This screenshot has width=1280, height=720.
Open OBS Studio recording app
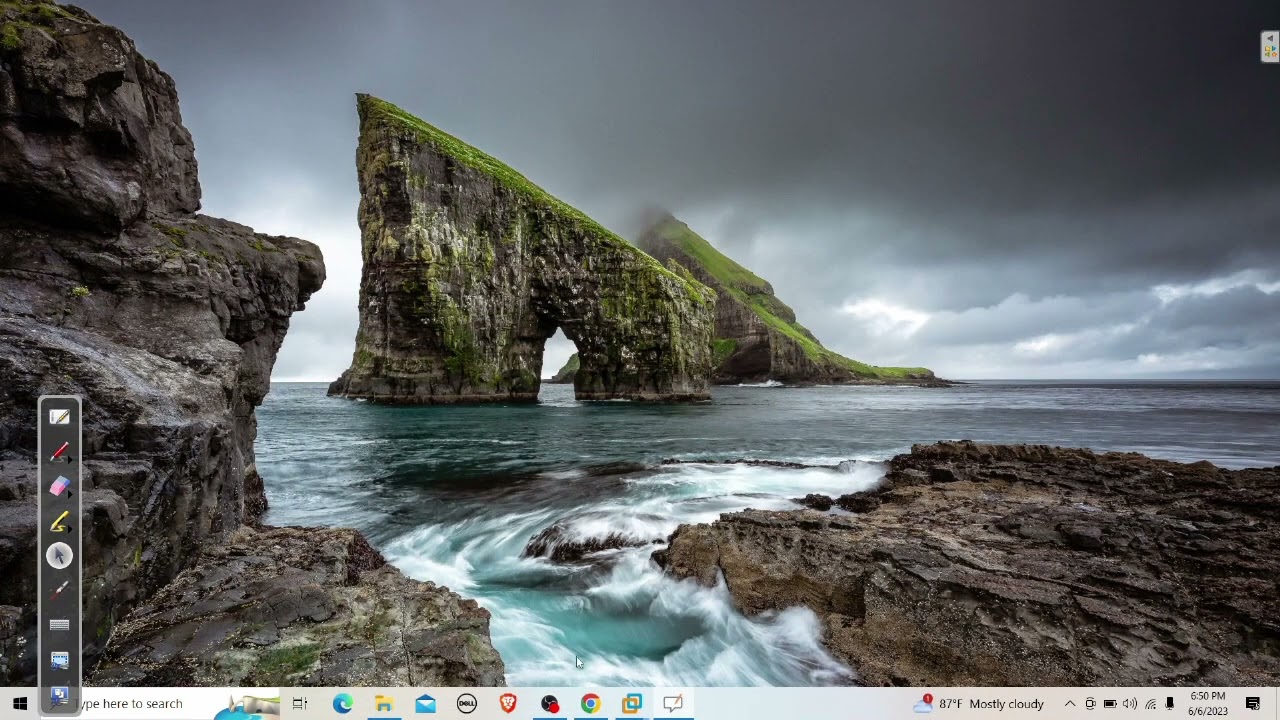tap(549, 704)
